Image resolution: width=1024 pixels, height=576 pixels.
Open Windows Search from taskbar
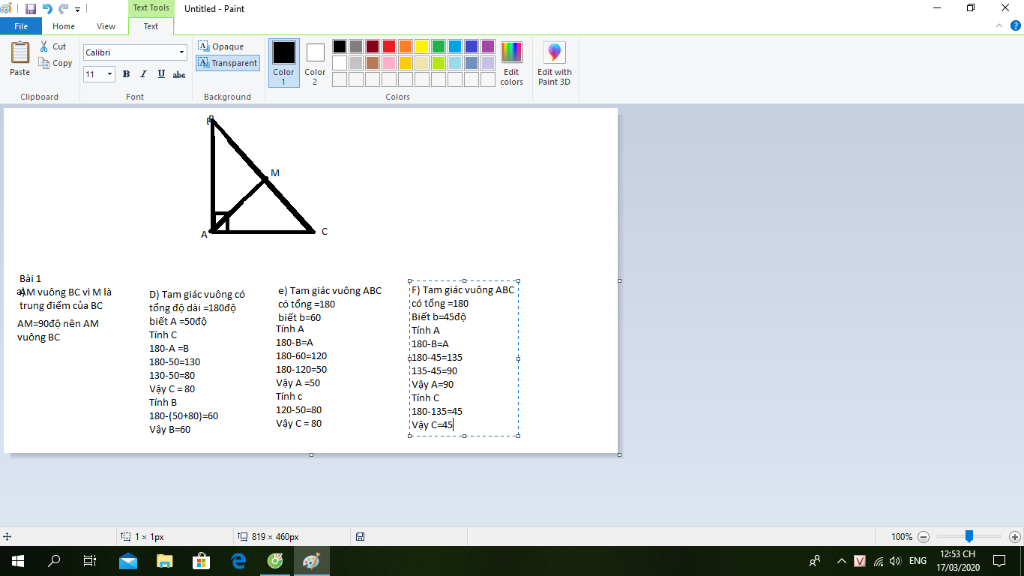click(x=54, y=561)
